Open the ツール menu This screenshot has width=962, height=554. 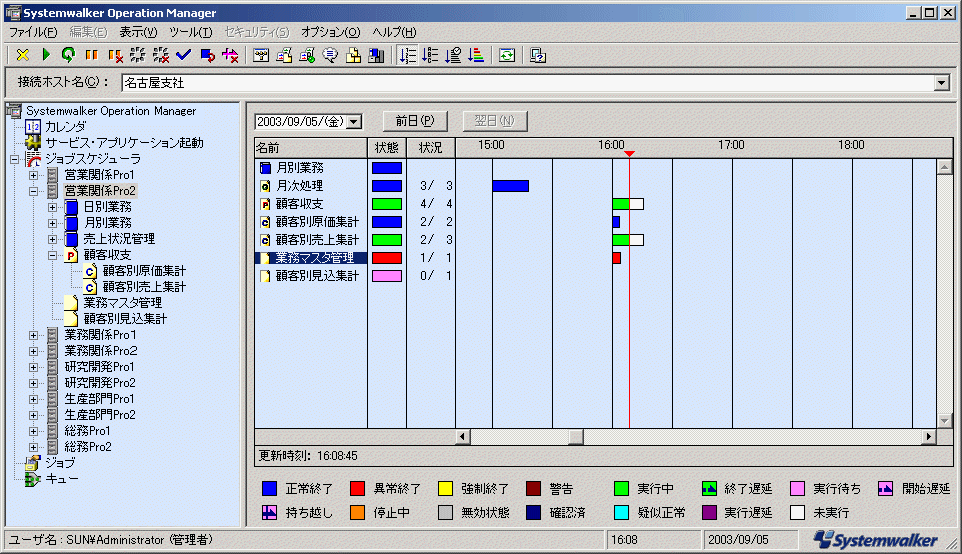pyautogui.click(x=191, y=32)
